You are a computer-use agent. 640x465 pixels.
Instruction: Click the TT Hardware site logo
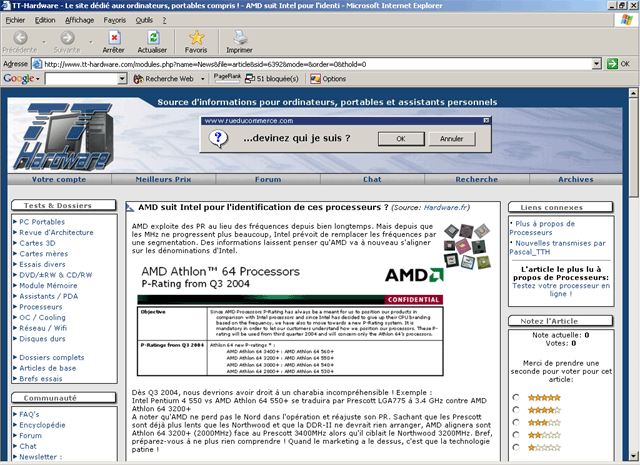[x=65, y=136]
